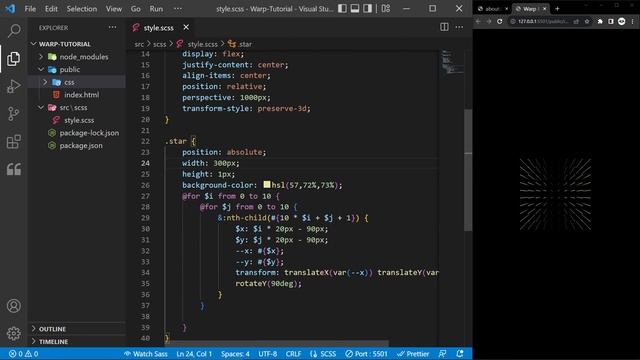640x360 pixels.
Task: Change language mode SCSS
Action: pos(323,353)
